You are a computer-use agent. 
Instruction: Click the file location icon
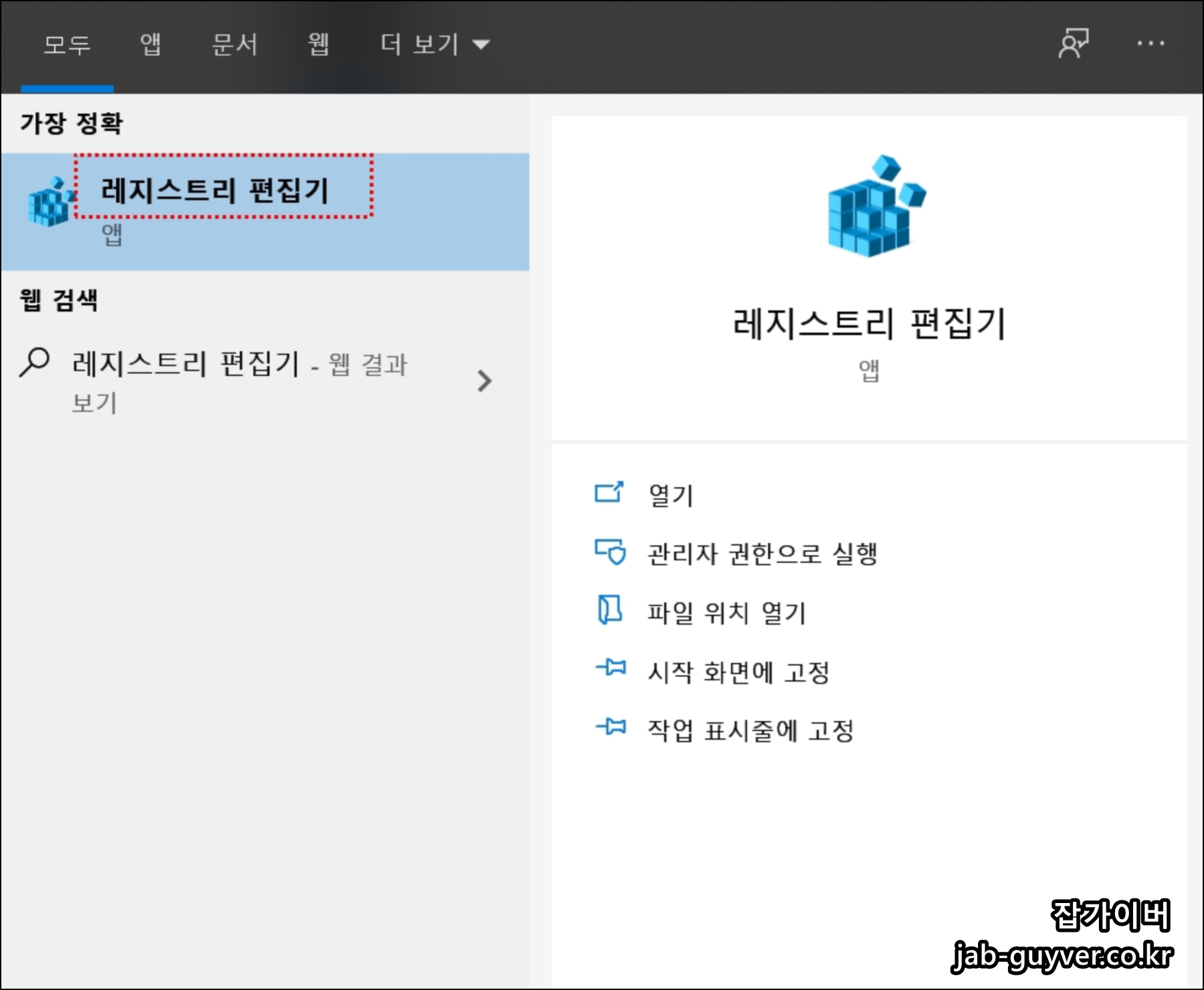(x=609, y=609)
